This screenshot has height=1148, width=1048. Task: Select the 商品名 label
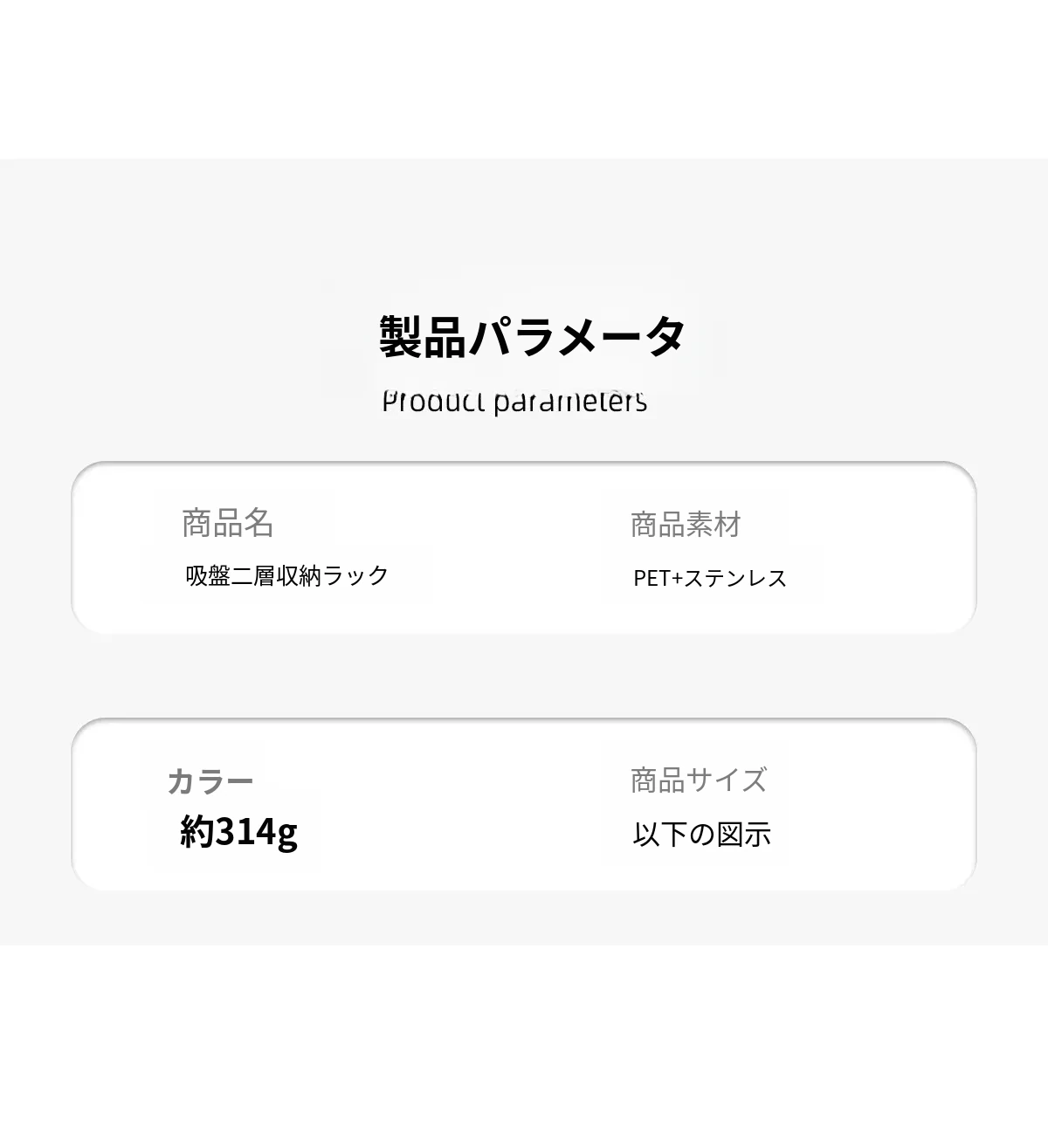(228, 524)
